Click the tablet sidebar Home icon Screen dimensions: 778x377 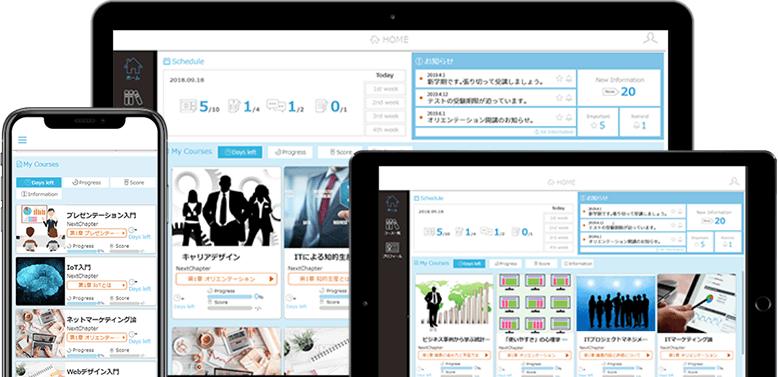click(392, 203)
